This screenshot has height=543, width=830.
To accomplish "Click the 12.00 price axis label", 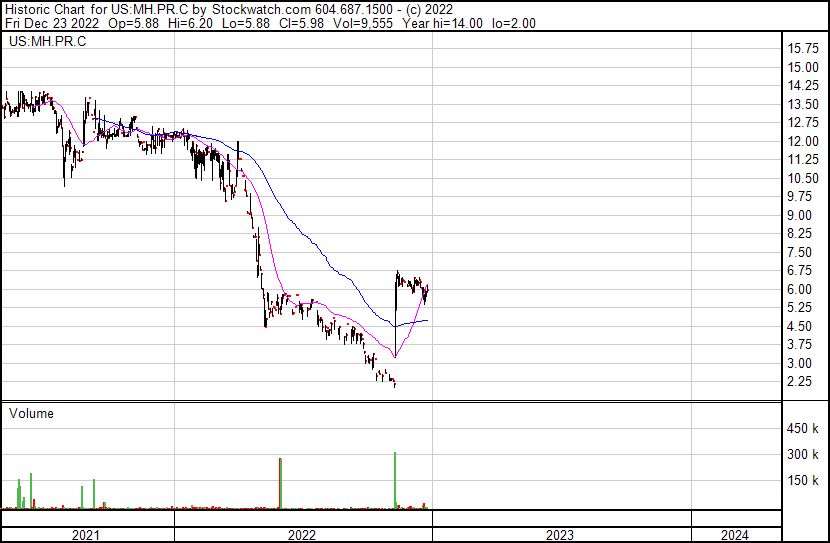I will tap(803, 141).
